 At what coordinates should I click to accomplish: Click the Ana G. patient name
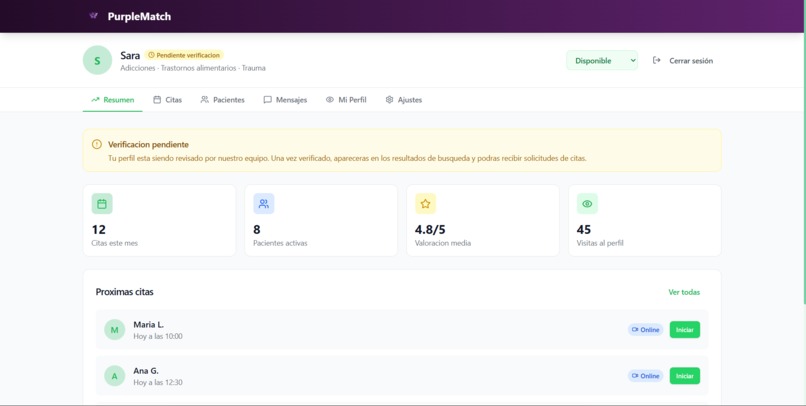pyautogui.click(x=146, y=371)
